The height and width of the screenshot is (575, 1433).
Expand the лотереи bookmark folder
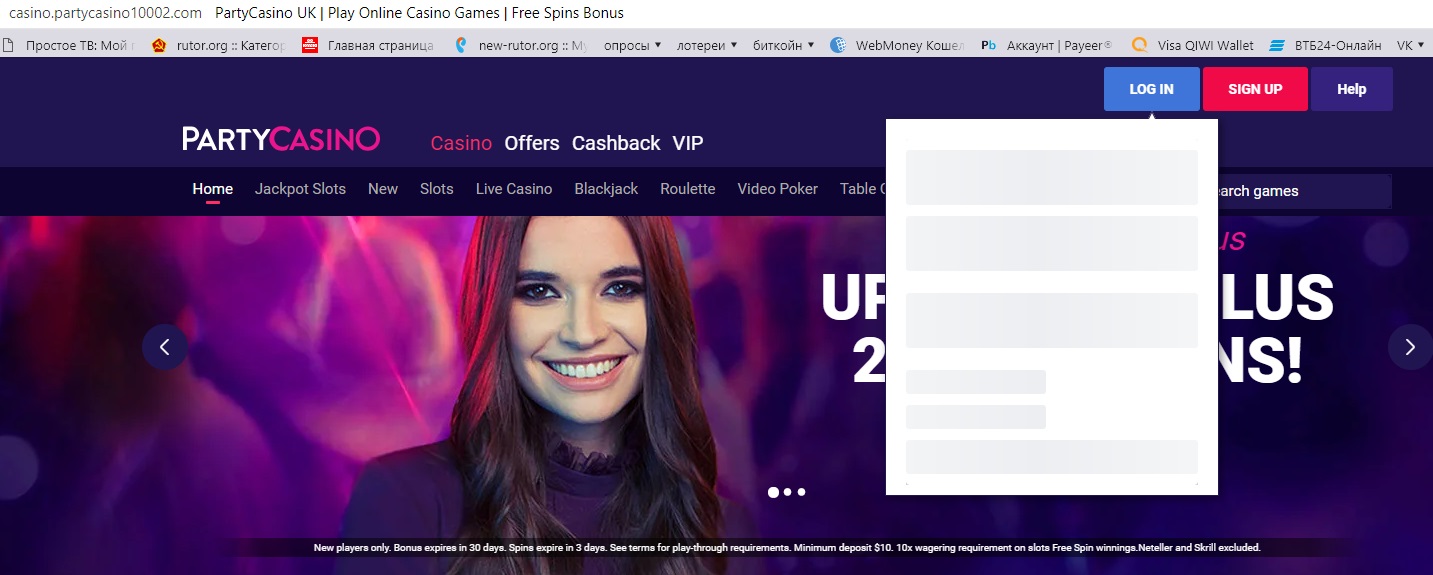pos(707,45)
